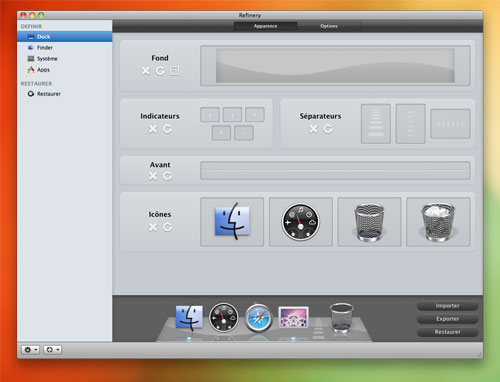Click Finder in the dock preview

(189, 318)
